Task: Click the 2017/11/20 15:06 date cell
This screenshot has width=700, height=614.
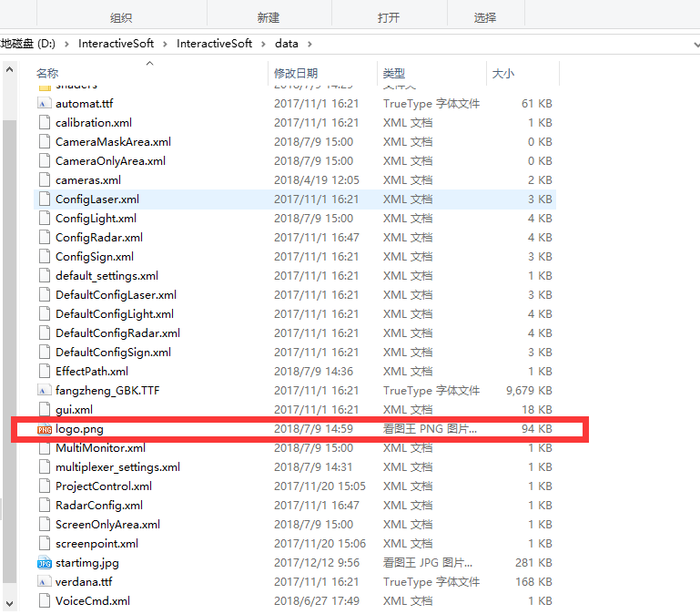Action: click(x=320, y=544)
